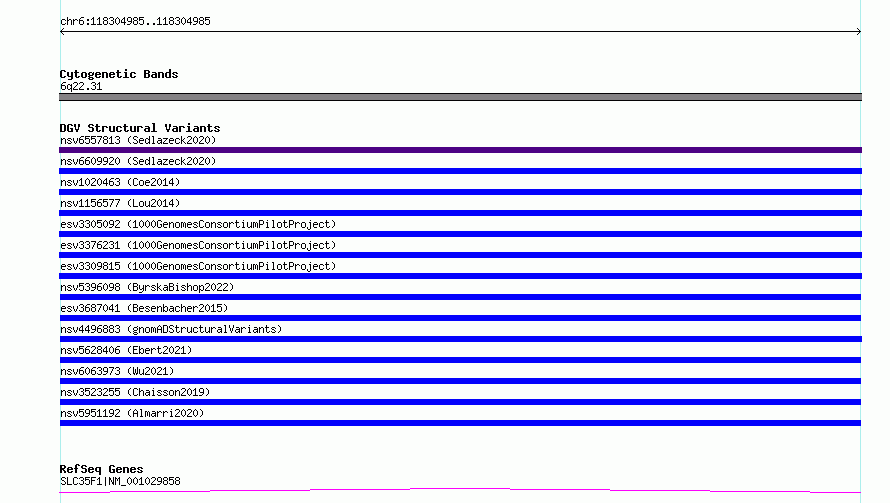Click the magenta SLC35F1 gene line
This screenshot has height=503, width=890.
tap(460, 490)
